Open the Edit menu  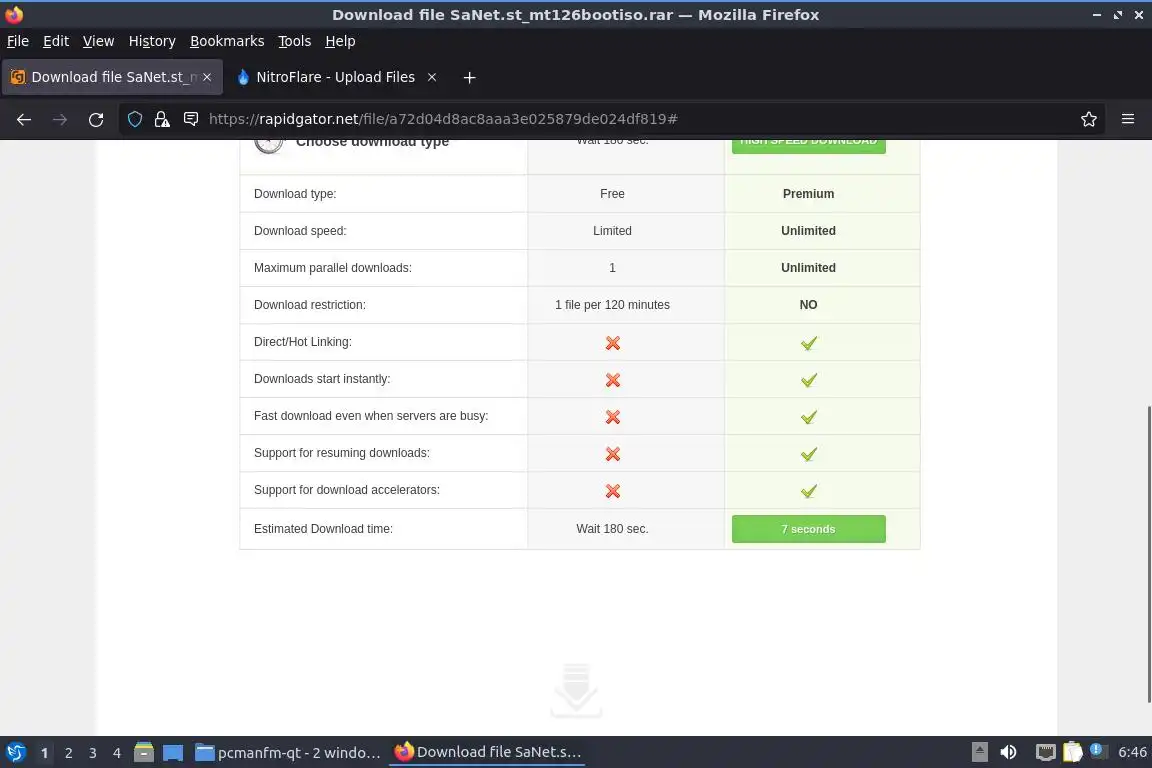56,41
